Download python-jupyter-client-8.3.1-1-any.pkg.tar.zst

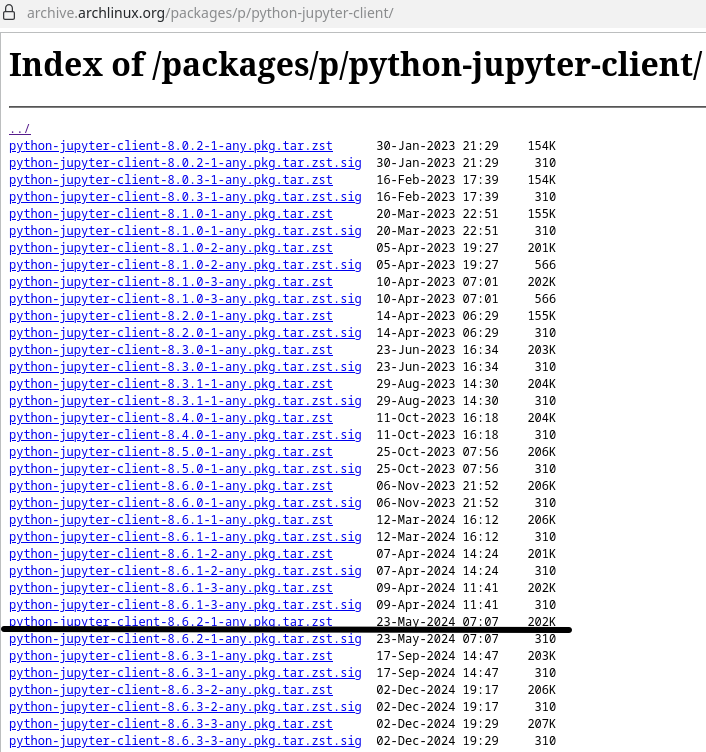pyautogui.click(x=171, y=384)
